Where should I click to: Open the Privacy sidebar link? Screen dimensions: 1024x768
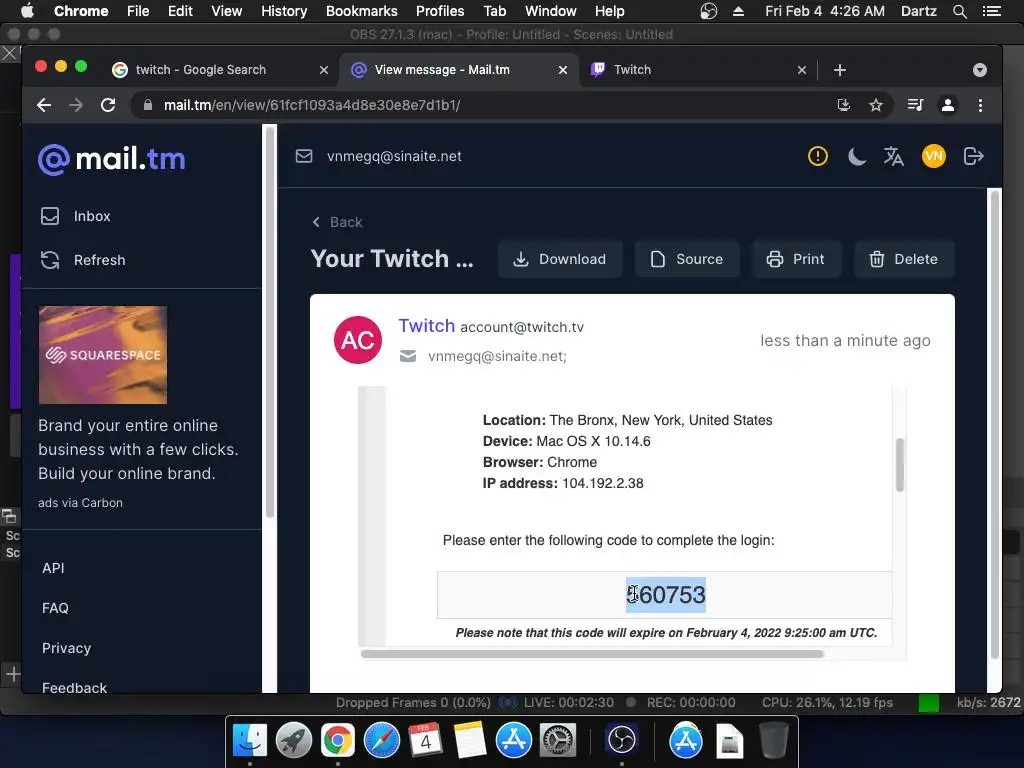66,648
